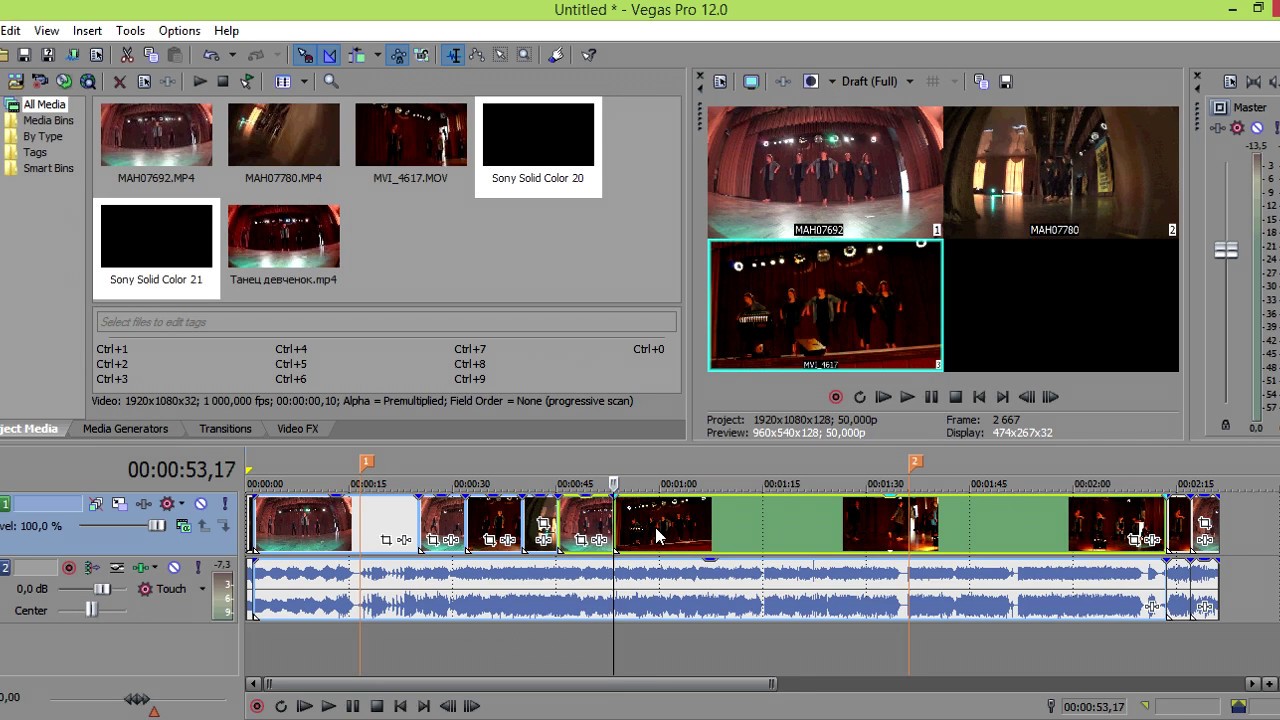Toggle Lock Envelopes to Events
This screenshot has width=1280, height=720.
pyautogui.click(x=398, y=55)
